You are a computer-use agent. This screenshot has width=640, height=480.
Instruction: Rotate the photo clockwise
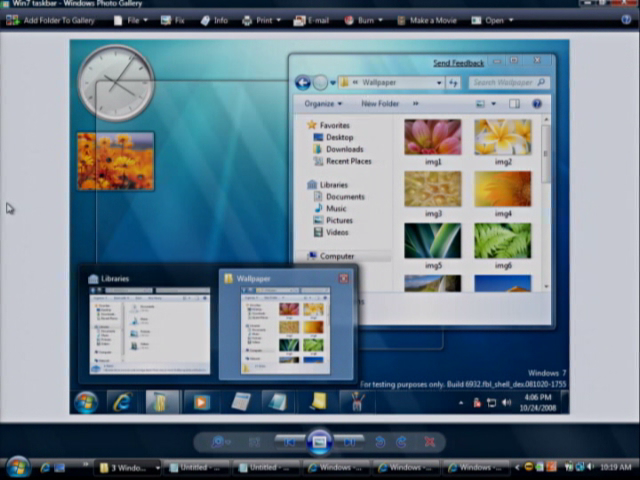point(402,442)
